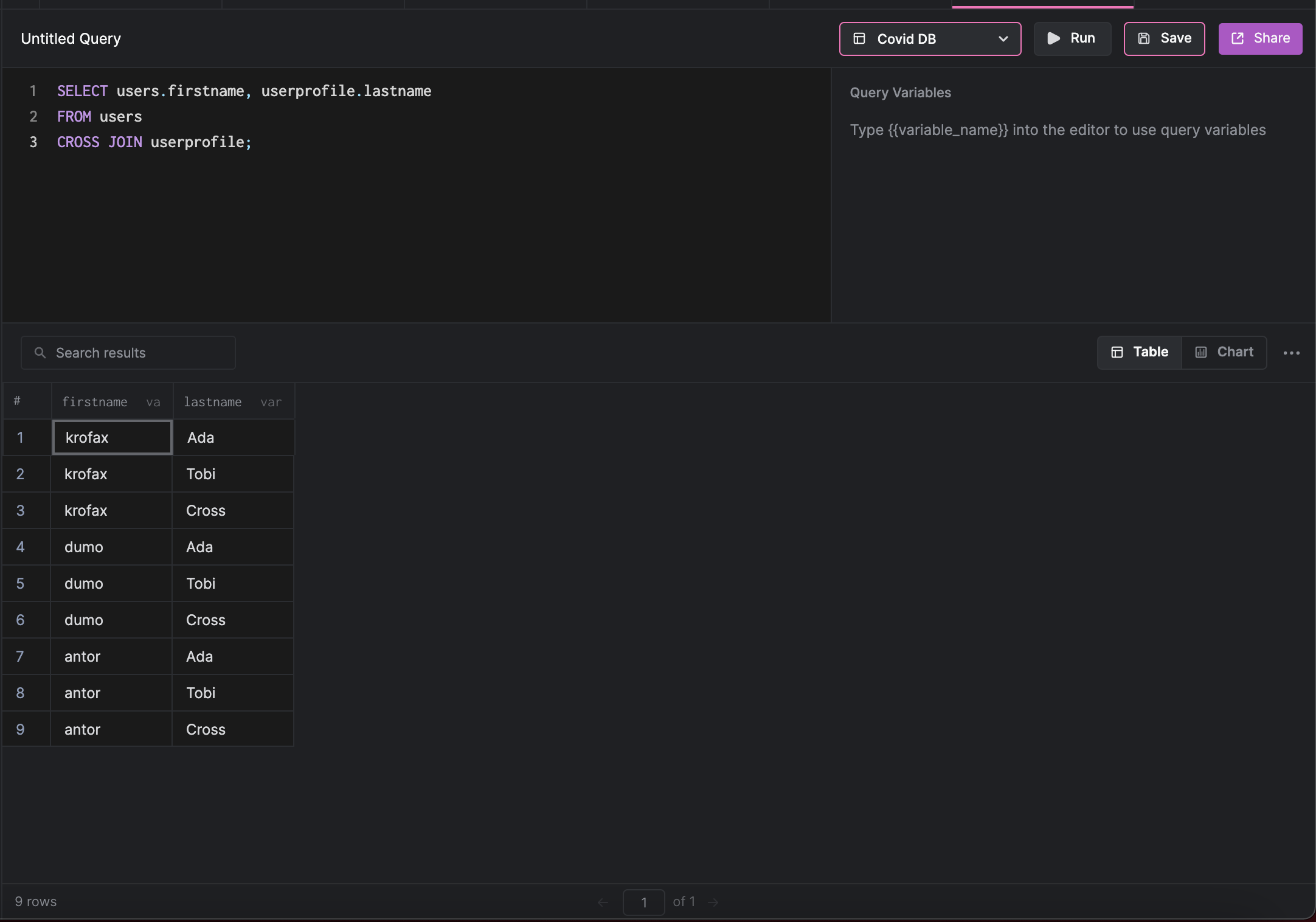Expand the Covid DB dropdown chevron
The height and width of the screenshot is (922, 1316).
point(1003,38)
